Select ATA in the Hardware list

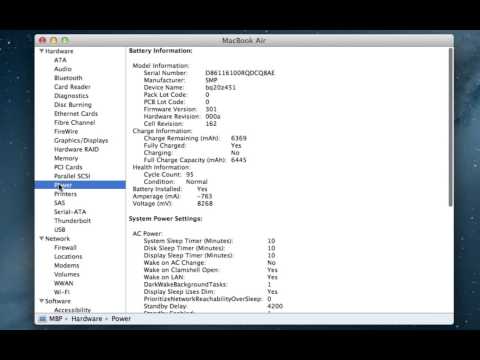click(60, 60)
